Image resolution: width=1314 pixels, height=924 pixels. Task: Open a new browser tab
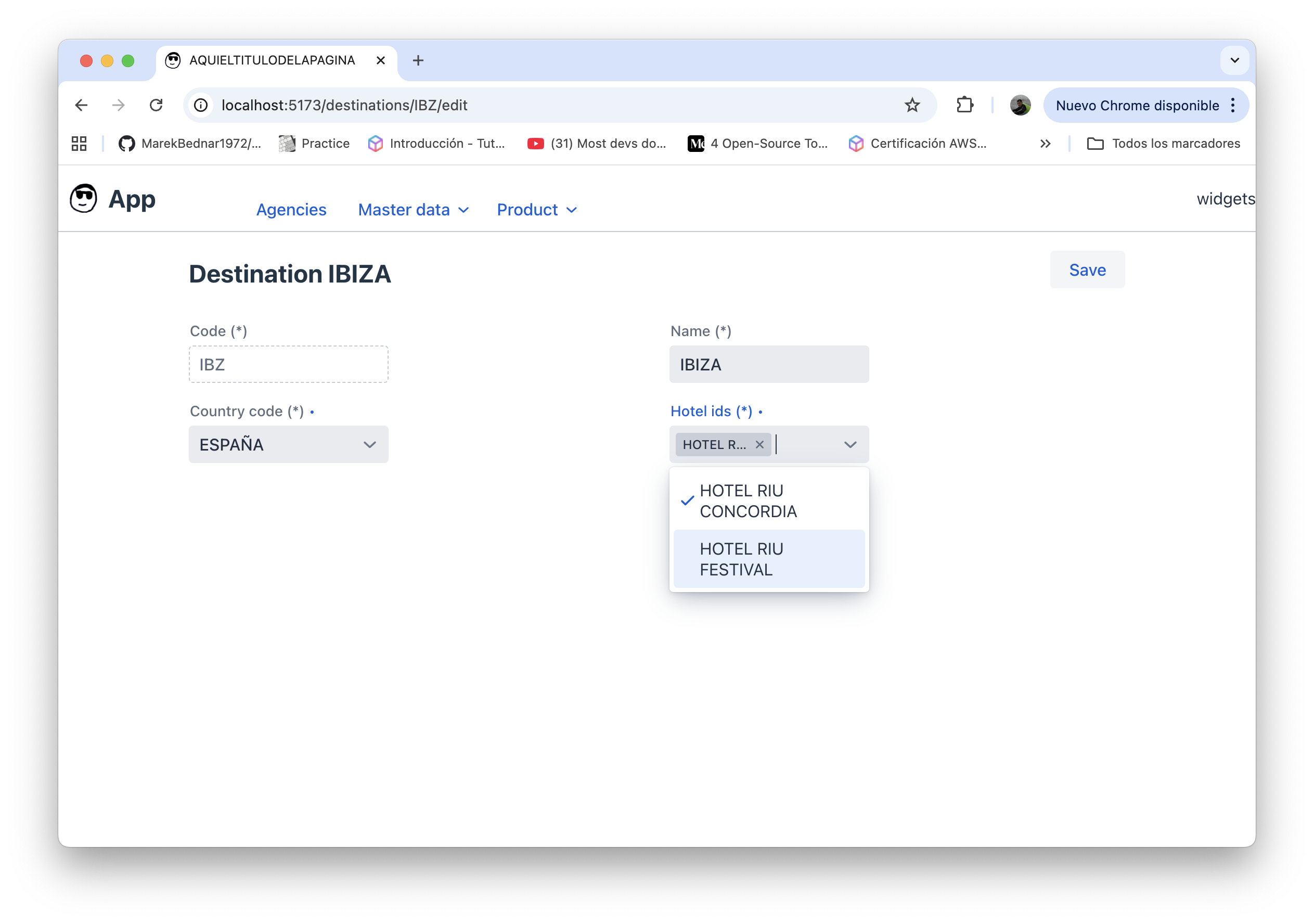[x=418, y=61]
